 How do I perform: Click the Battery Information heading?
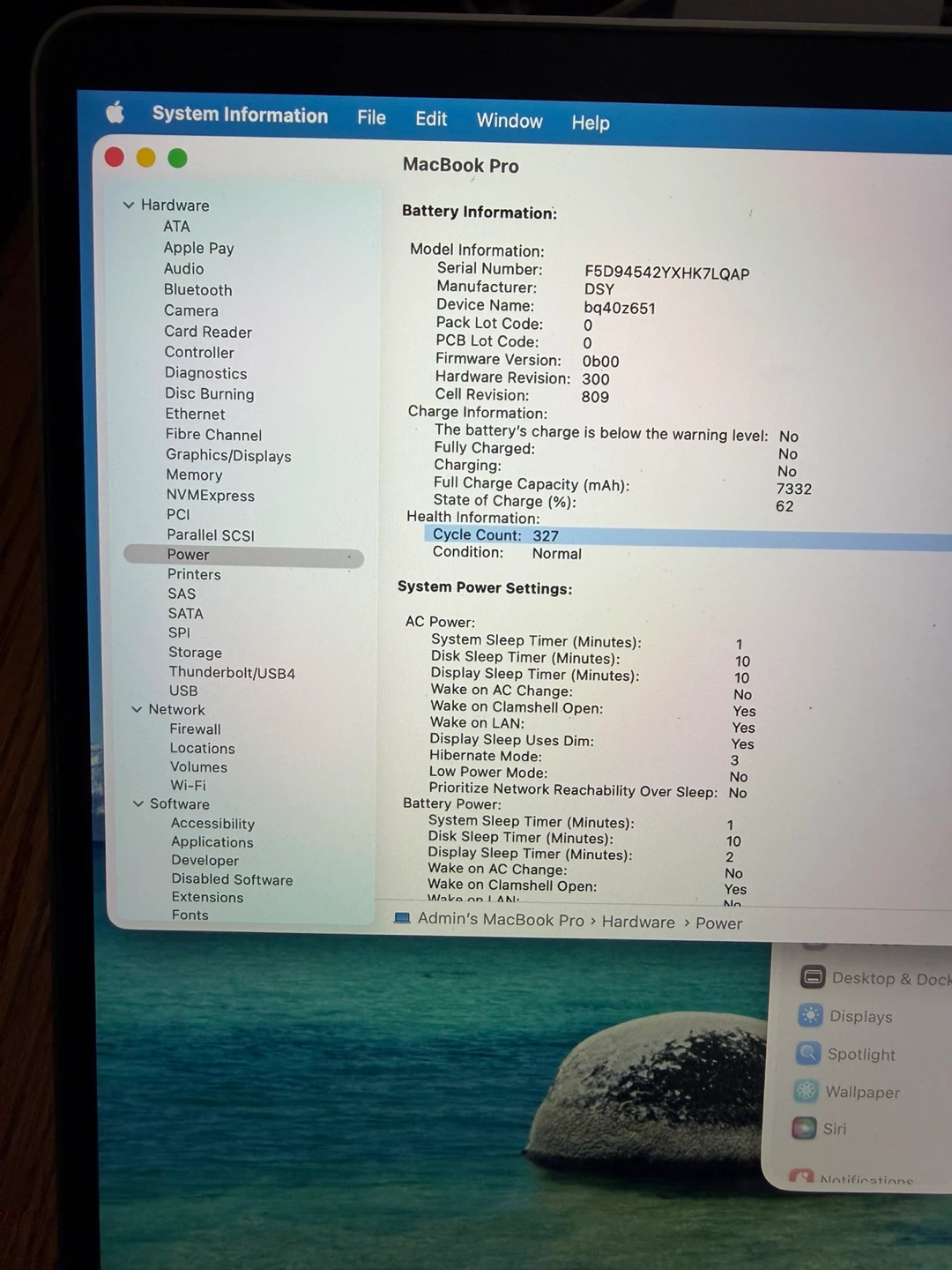[x=480, y=212]
